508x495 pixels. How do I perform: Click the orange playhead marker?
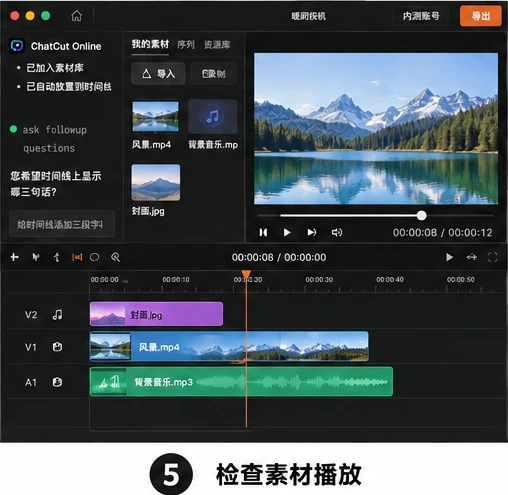coord(246,275)
